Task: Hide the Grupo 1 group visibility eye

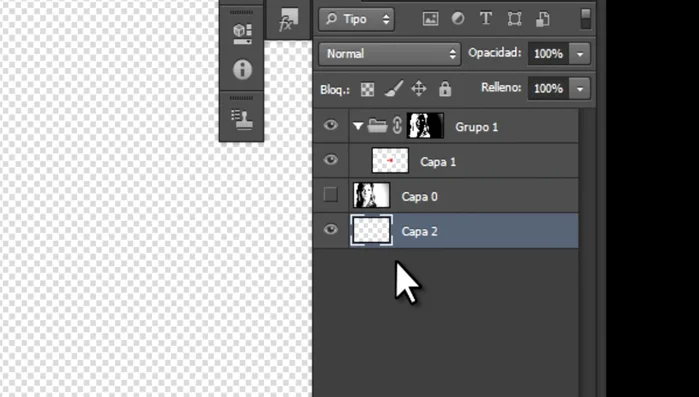Action: 330,125
